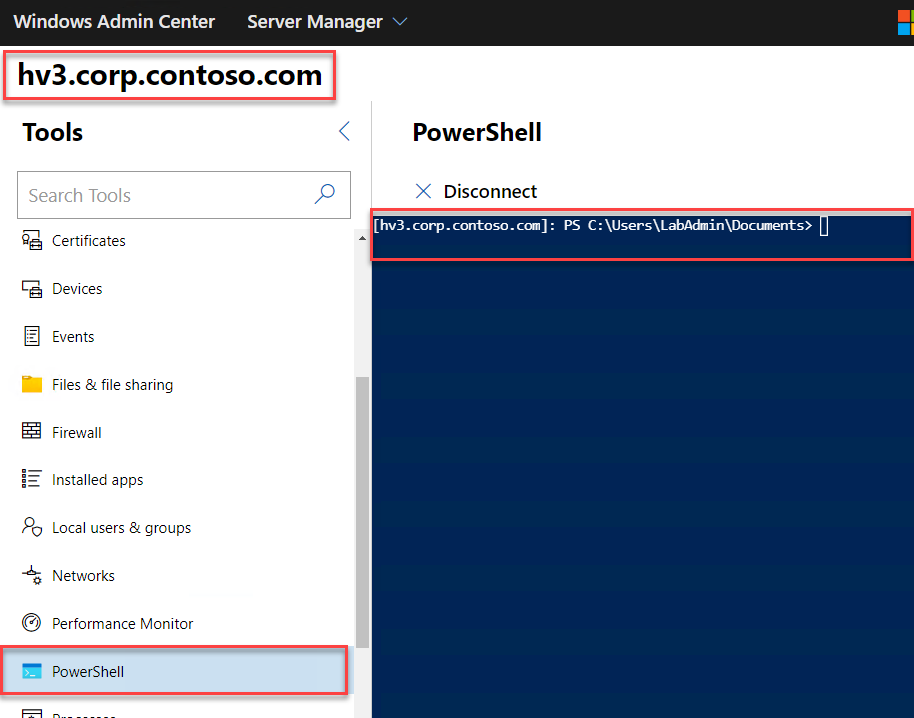Open Performance Monitor
The height and width of the screenshot is (718, 914).
(177, 624)
